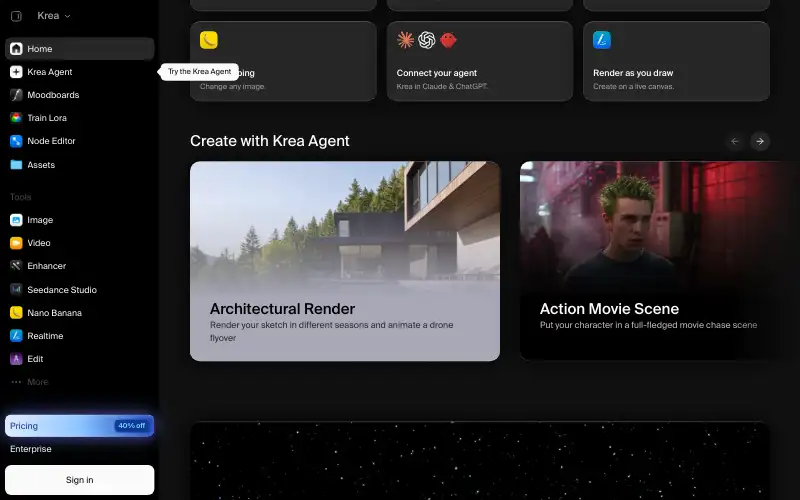Click the Sign in button
Screen dimensions: 800x500
point(80,480)
